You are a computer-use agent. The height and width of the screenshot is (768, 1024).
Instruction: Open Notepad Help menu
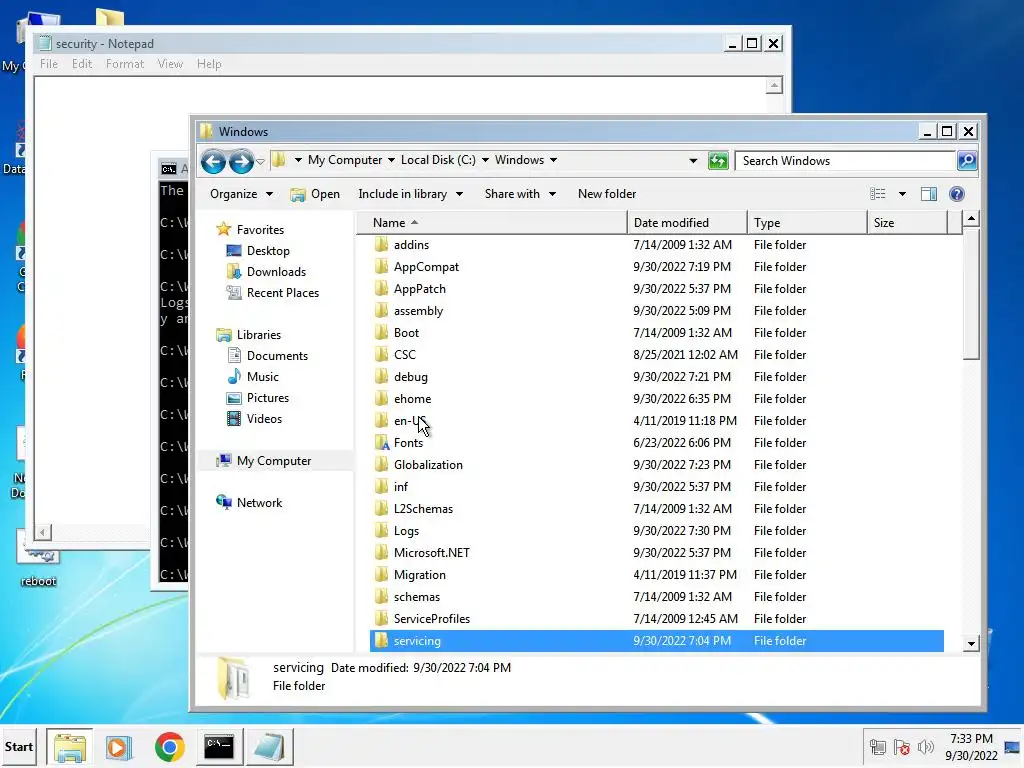pos(209,64)
